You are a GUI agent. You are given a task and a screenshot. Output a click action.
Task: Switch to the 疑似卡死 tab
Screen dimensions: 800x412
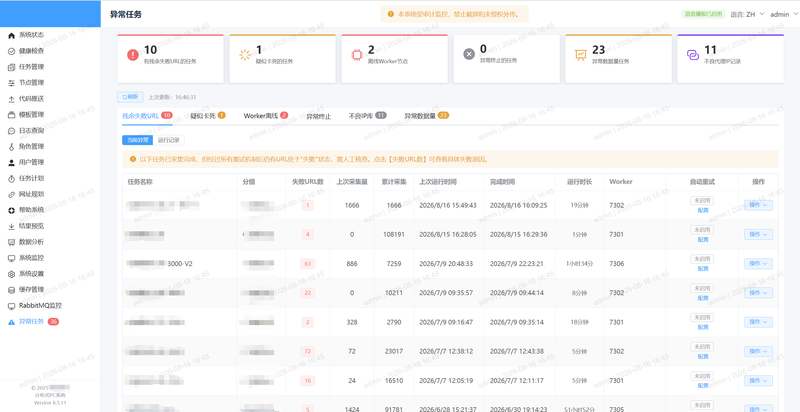click(208, 116)
